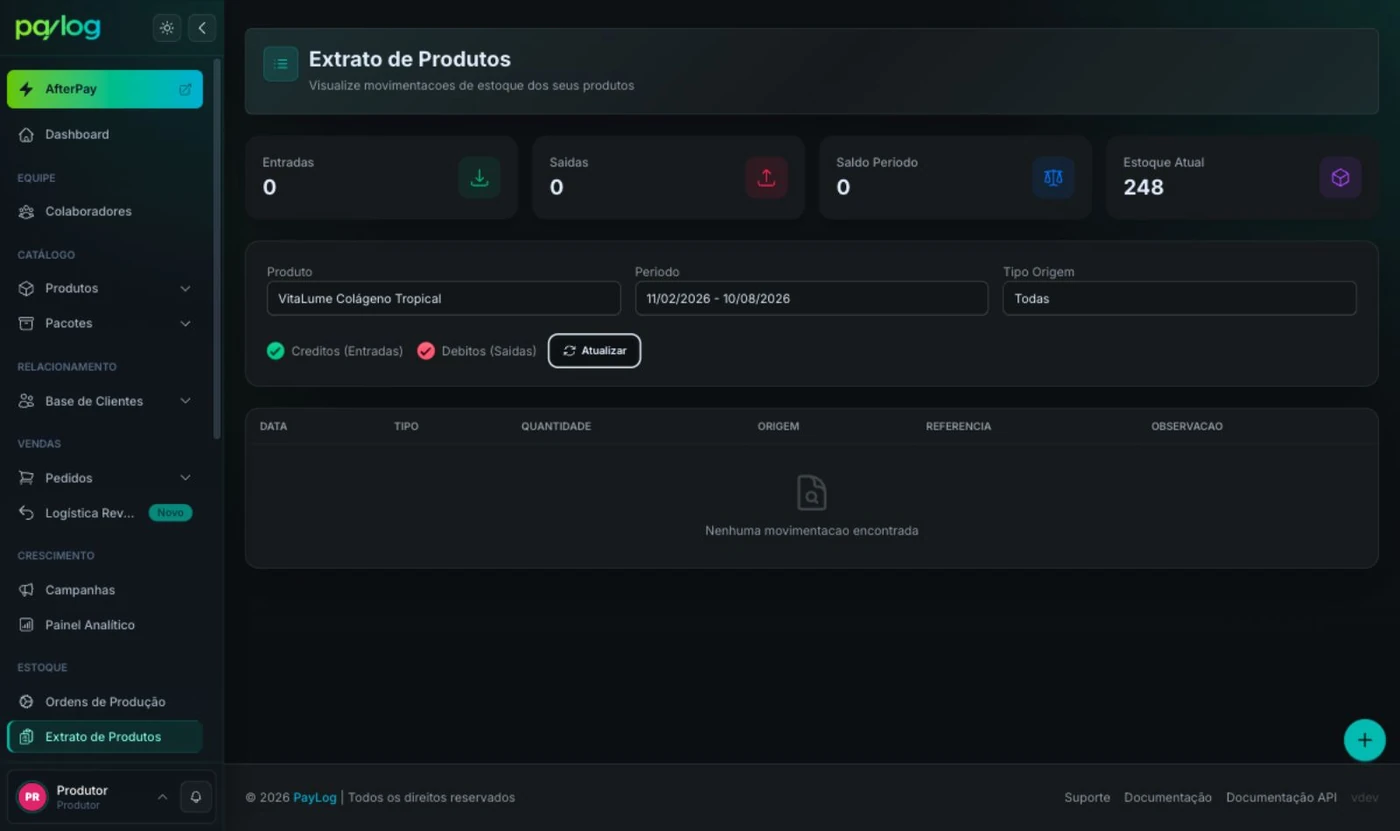The image size is (1400, 831).
Task: Click the list icon beside Extrato de Produtos title
Action: click(x=281, y=64)
